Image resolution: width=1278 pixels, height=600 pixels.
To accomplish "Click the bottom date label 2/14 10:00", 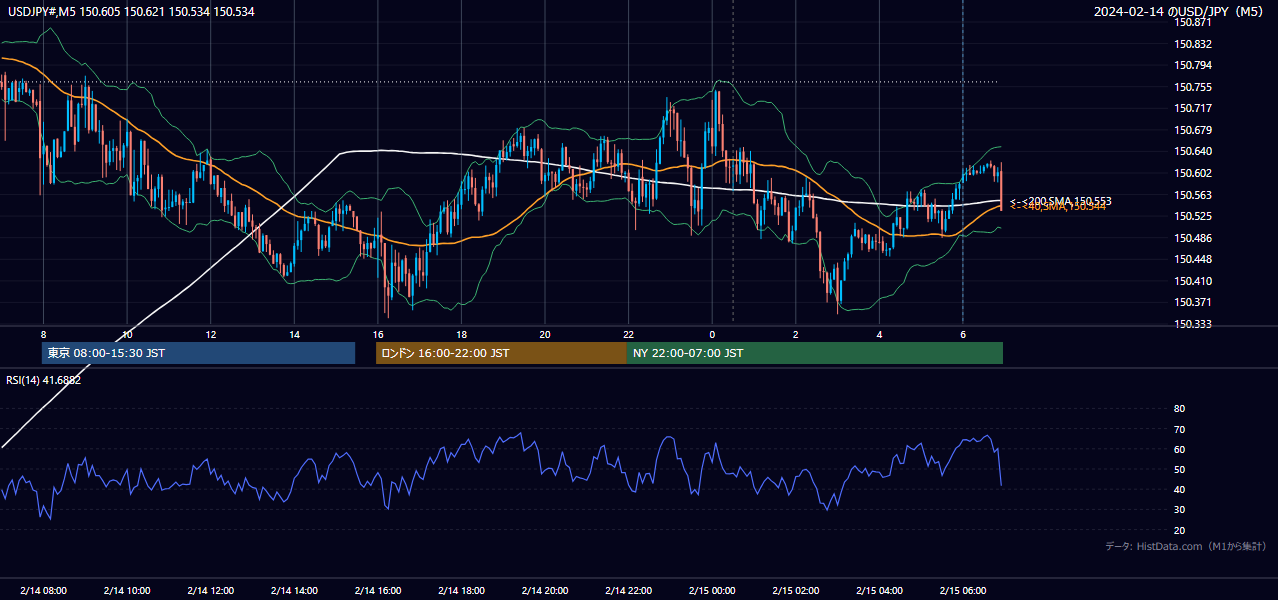I will click(x=127, y=590).
